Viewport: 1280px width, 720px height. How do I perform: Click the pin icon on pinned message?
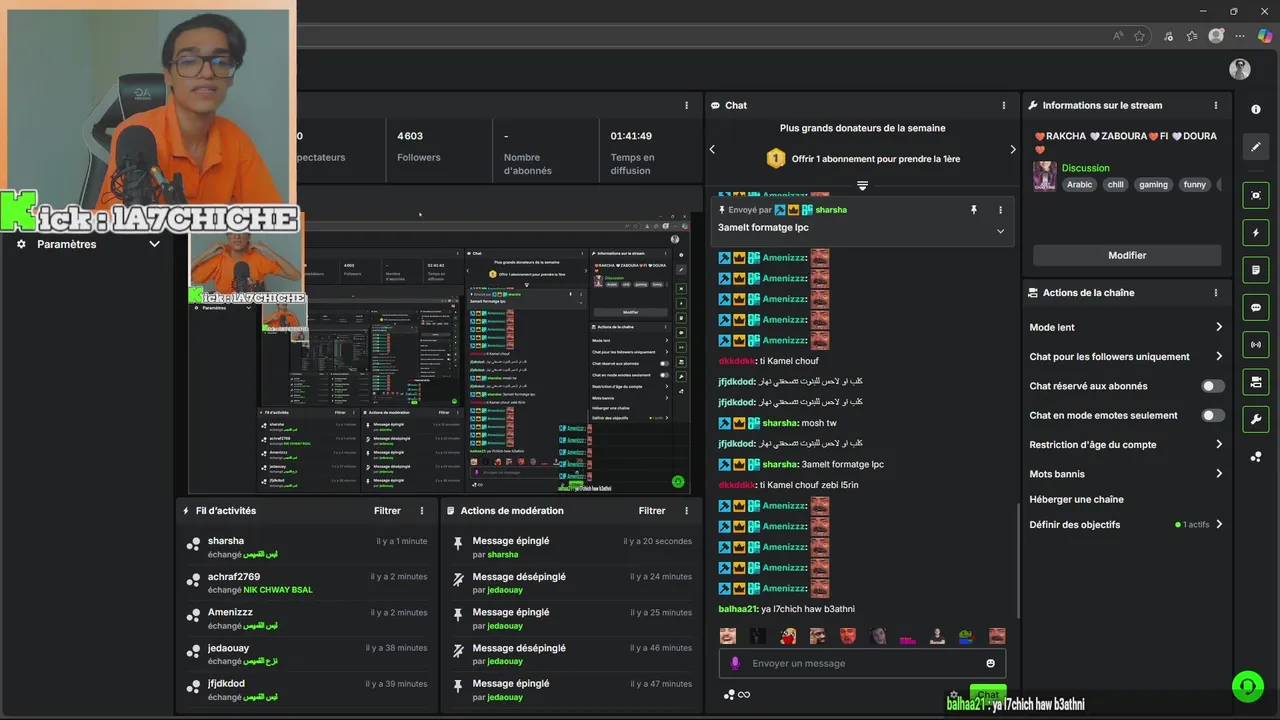click(x=973, y=210)
